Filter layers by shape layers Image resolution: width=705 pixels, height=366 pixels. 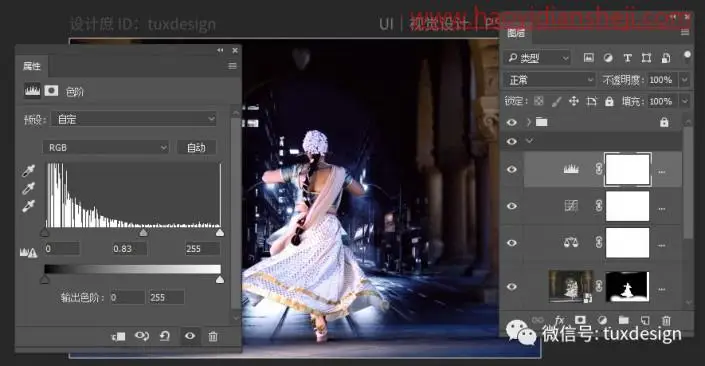[x=647, y=58]
